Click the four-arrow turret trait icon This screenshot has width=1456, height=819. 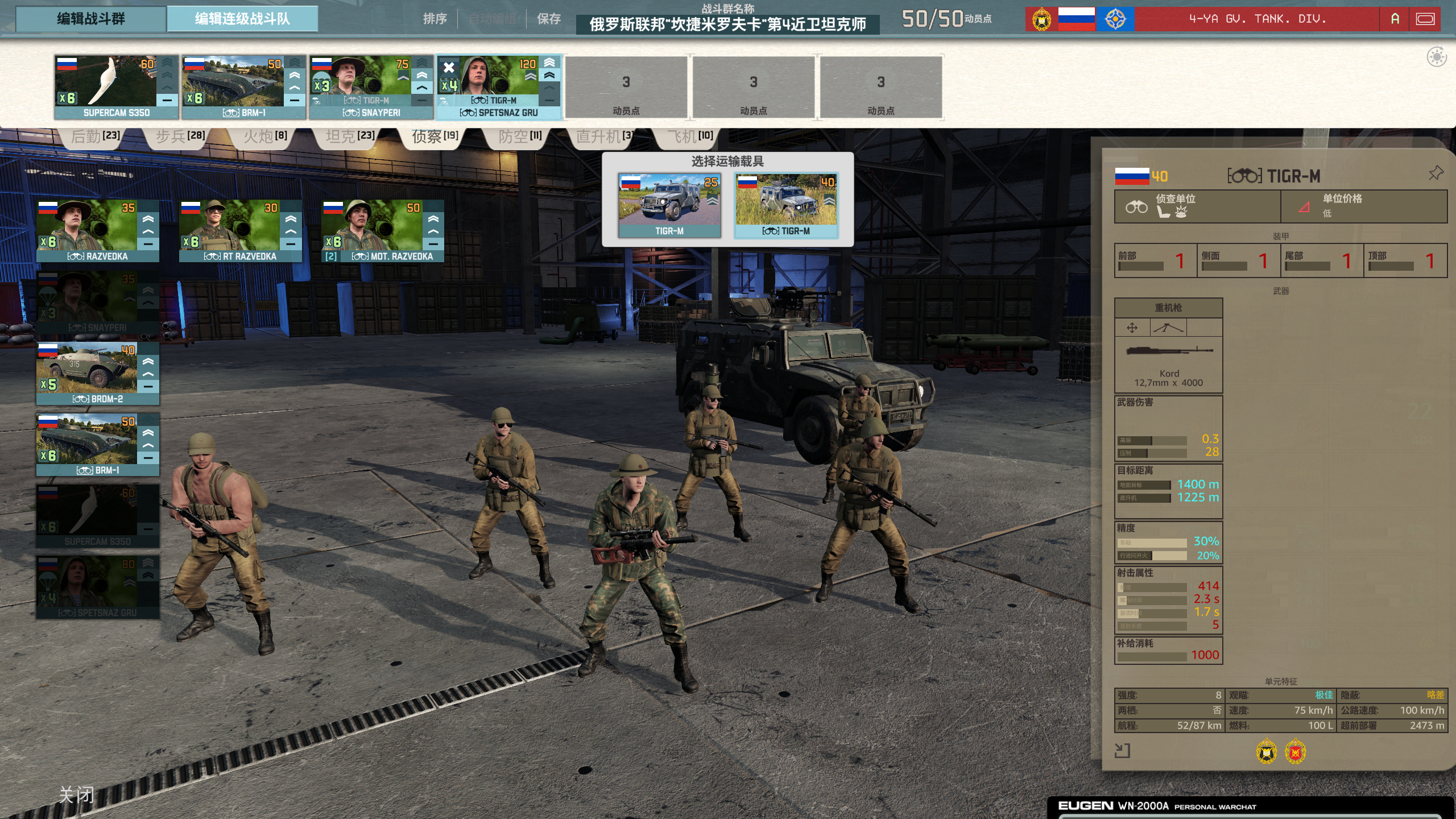(1132, 328)
